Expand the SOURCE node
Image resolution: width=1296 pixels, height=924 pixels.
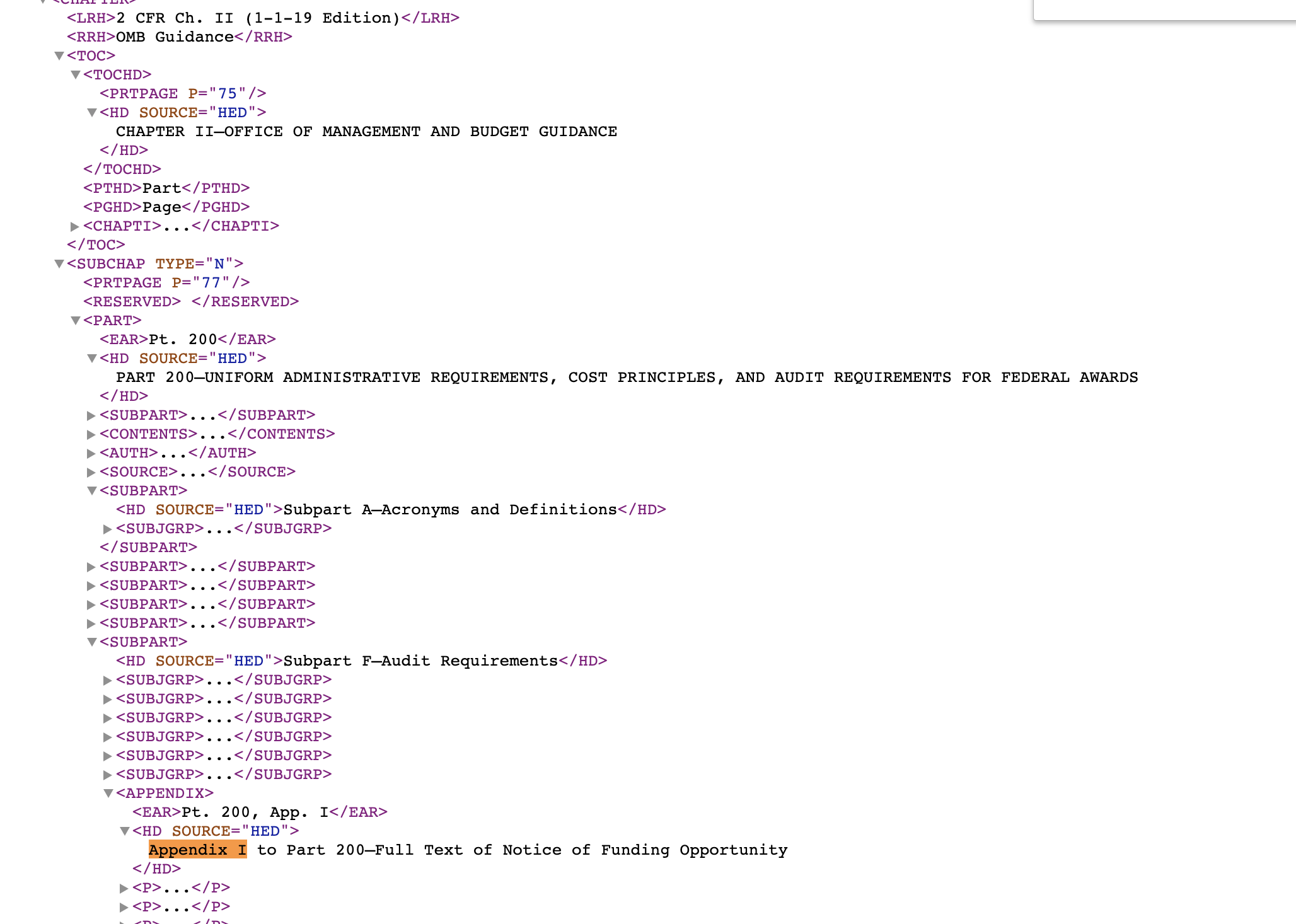tap(91, 472)
